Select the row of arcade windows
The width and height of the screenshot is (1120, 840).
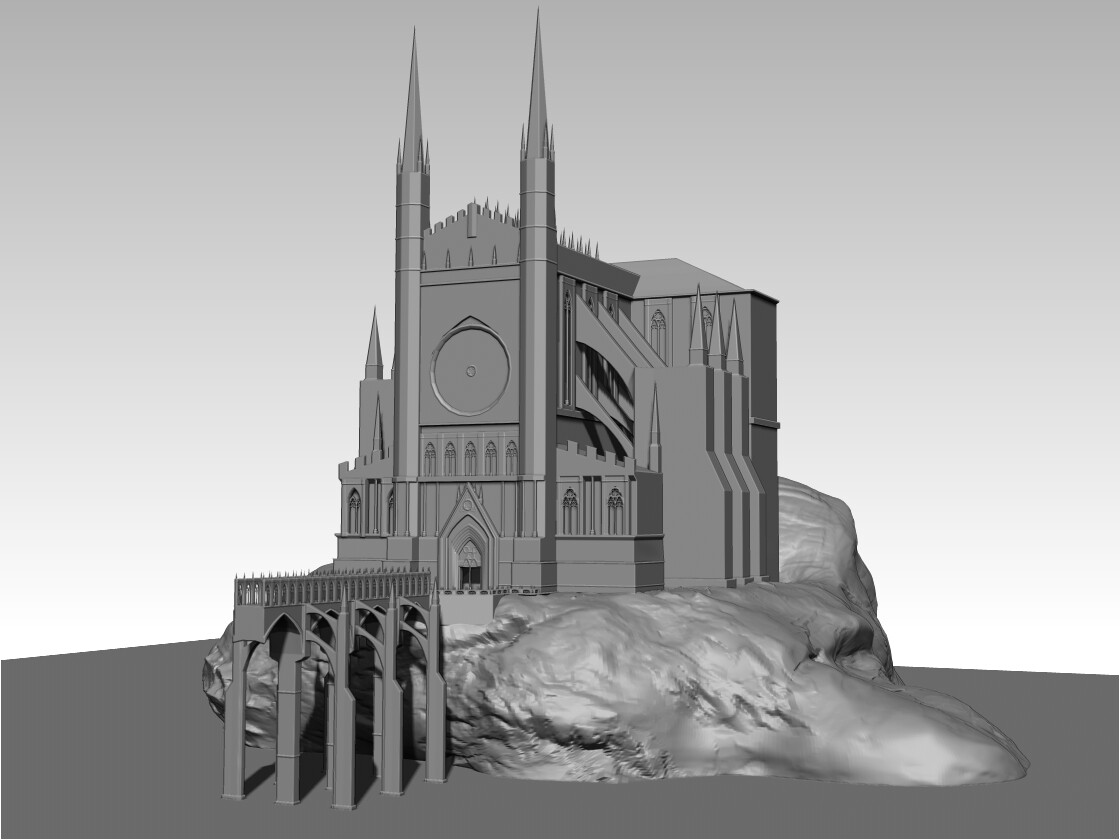click(470, 455)
